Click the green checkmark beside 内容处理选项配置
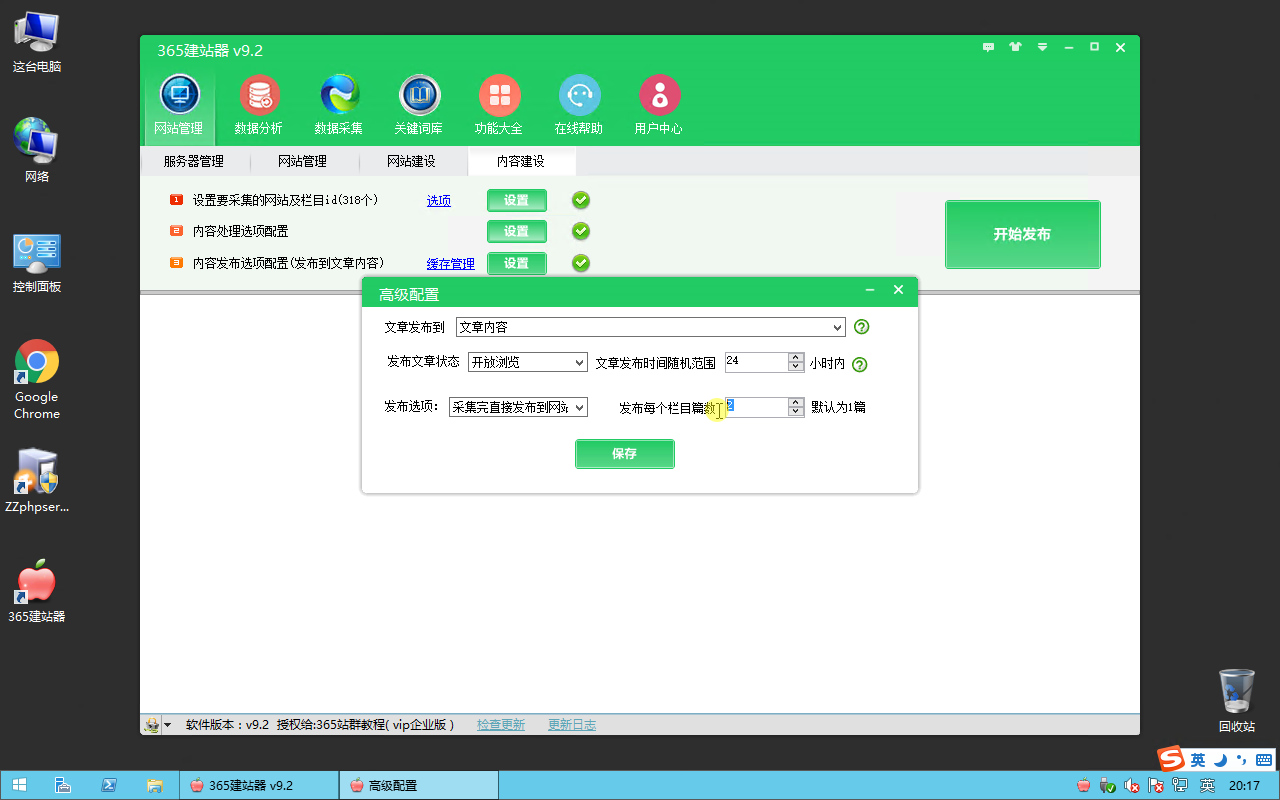1280x800 pixels. coord(581,231)
